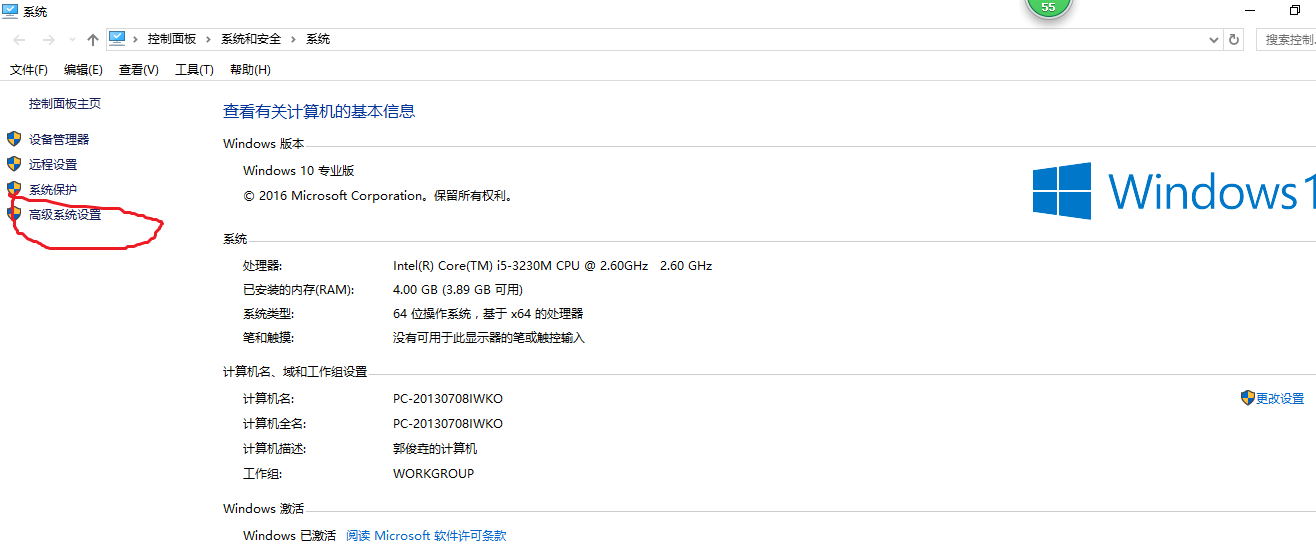Open address bar history dropdown
The height and width of the screenshot is (549, 1316).
pyautogui.click(x=1213, y=39)
